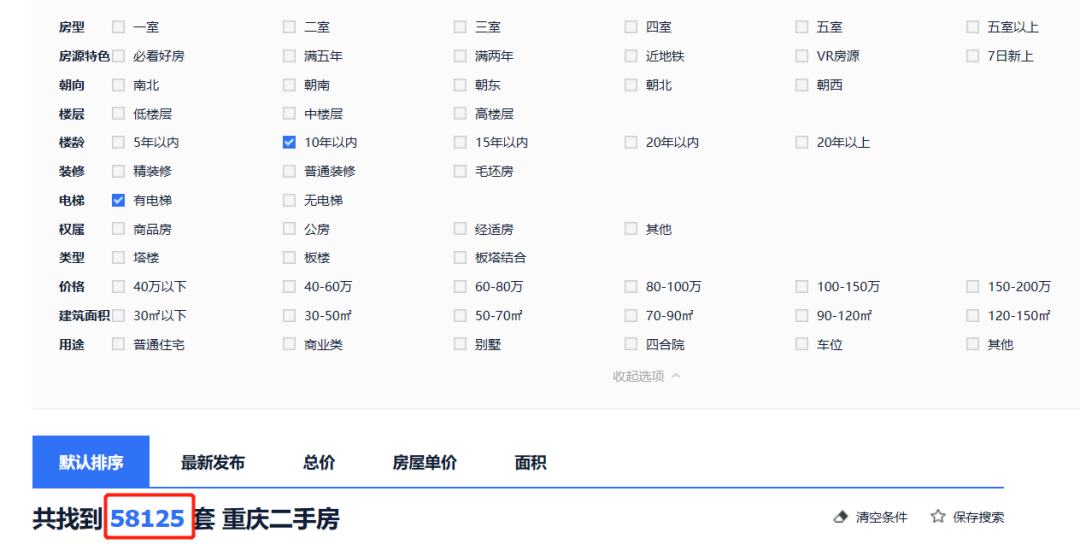
Task: Check the 别墅 usage box
Action: click(x=460, y=344)
